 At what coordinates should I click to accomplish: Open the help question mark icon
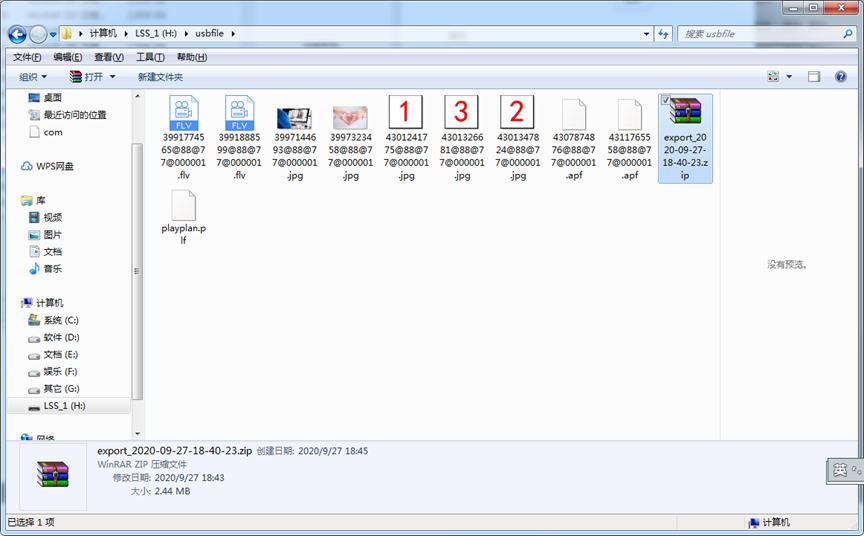[842, 77]
